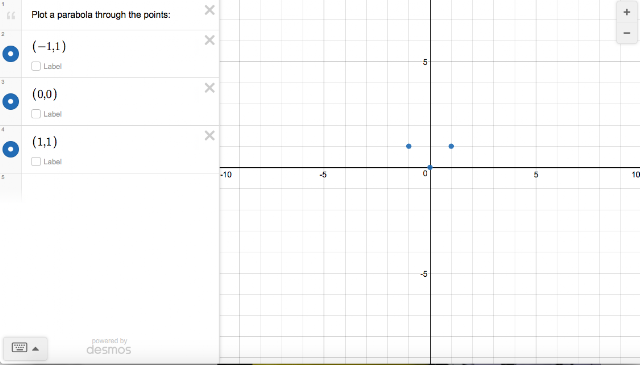Viewport: 640px width, 365px height.
Task: Expand keypad with the up arrow
Action: point(36,349)
